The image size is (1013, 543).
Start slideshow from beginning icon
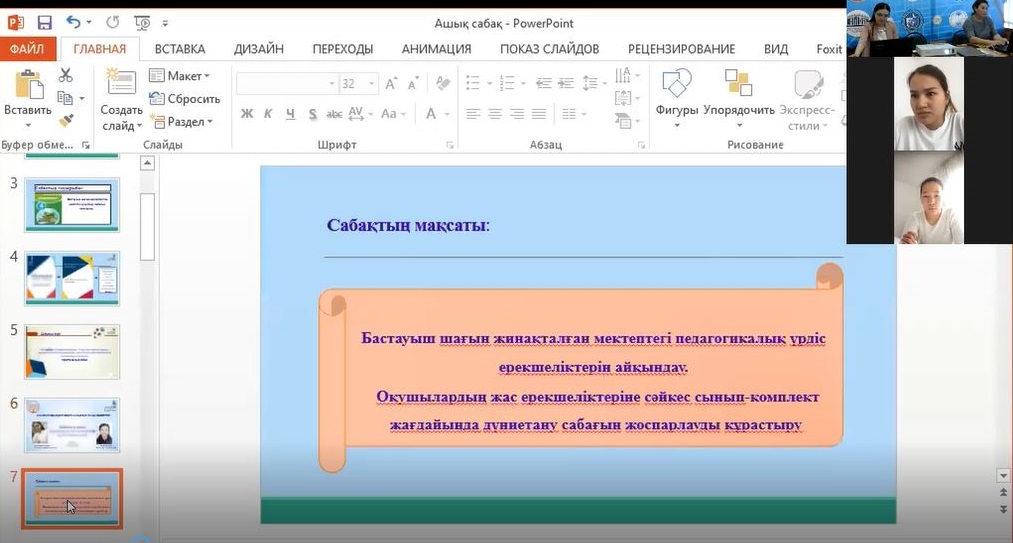coord(142,22)
